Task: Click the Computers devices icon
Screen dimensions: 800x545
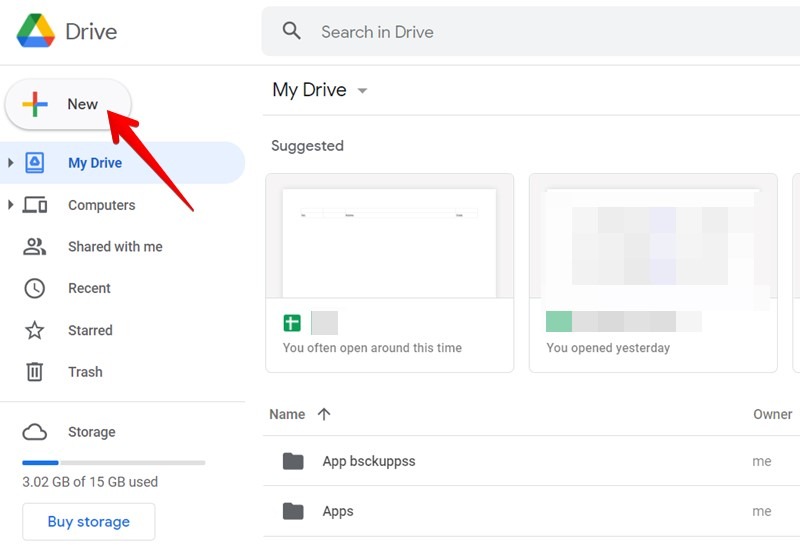Action: pyautogui.click(x=35, y=205)
